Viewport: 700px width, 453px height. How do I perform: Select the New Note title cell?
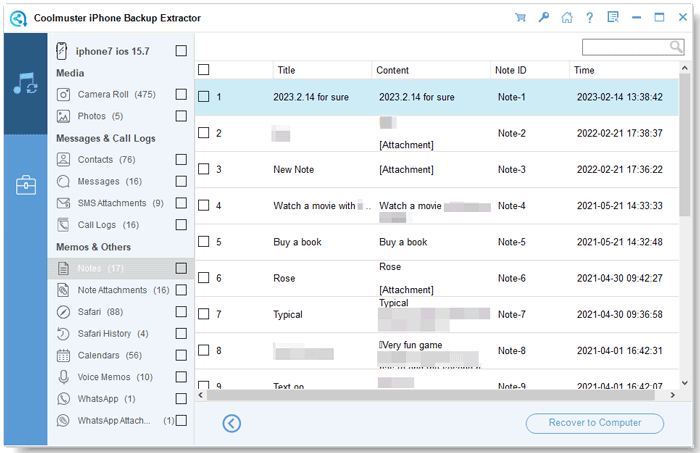[x=293, y=170]
